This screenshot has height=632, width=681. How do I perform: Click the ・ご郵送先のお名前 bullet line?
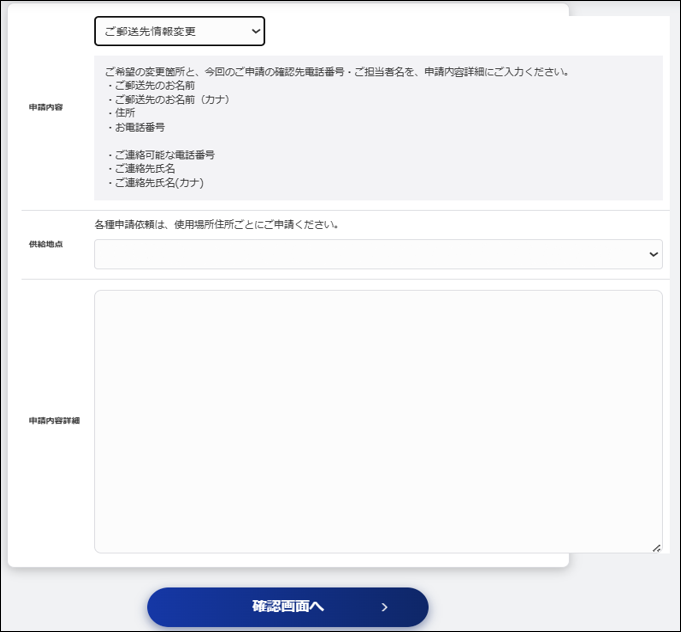[150, 86]
